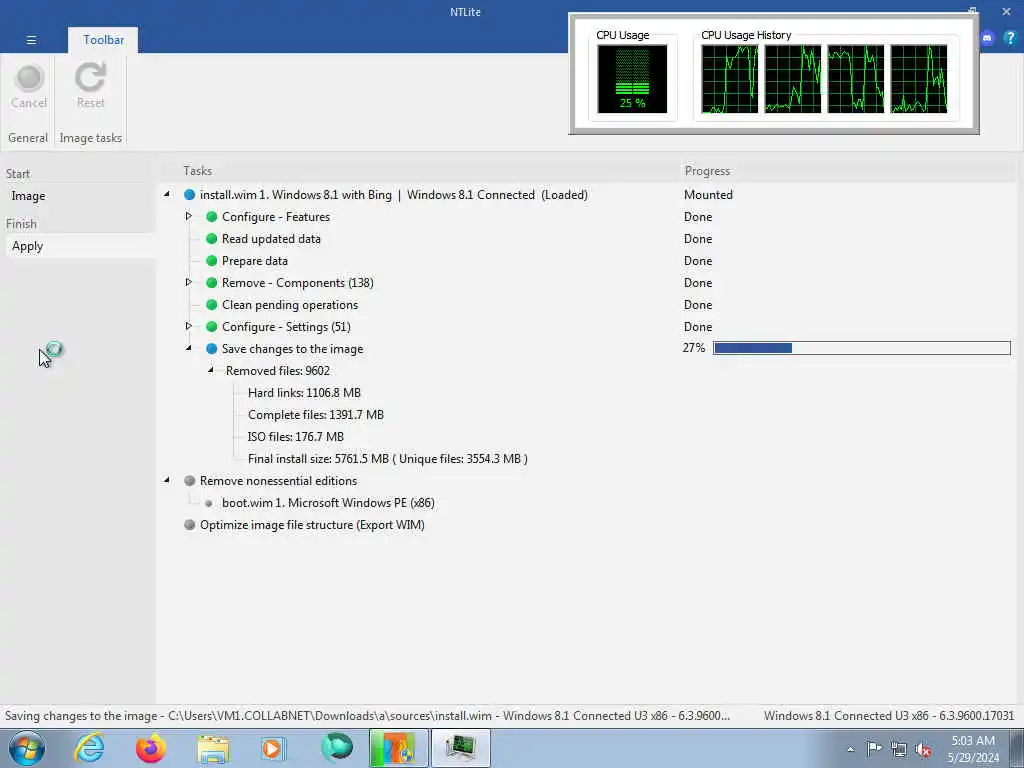Click green dot beside Prepare data
Screen dimensions: 1024x768
click(212, 261)
